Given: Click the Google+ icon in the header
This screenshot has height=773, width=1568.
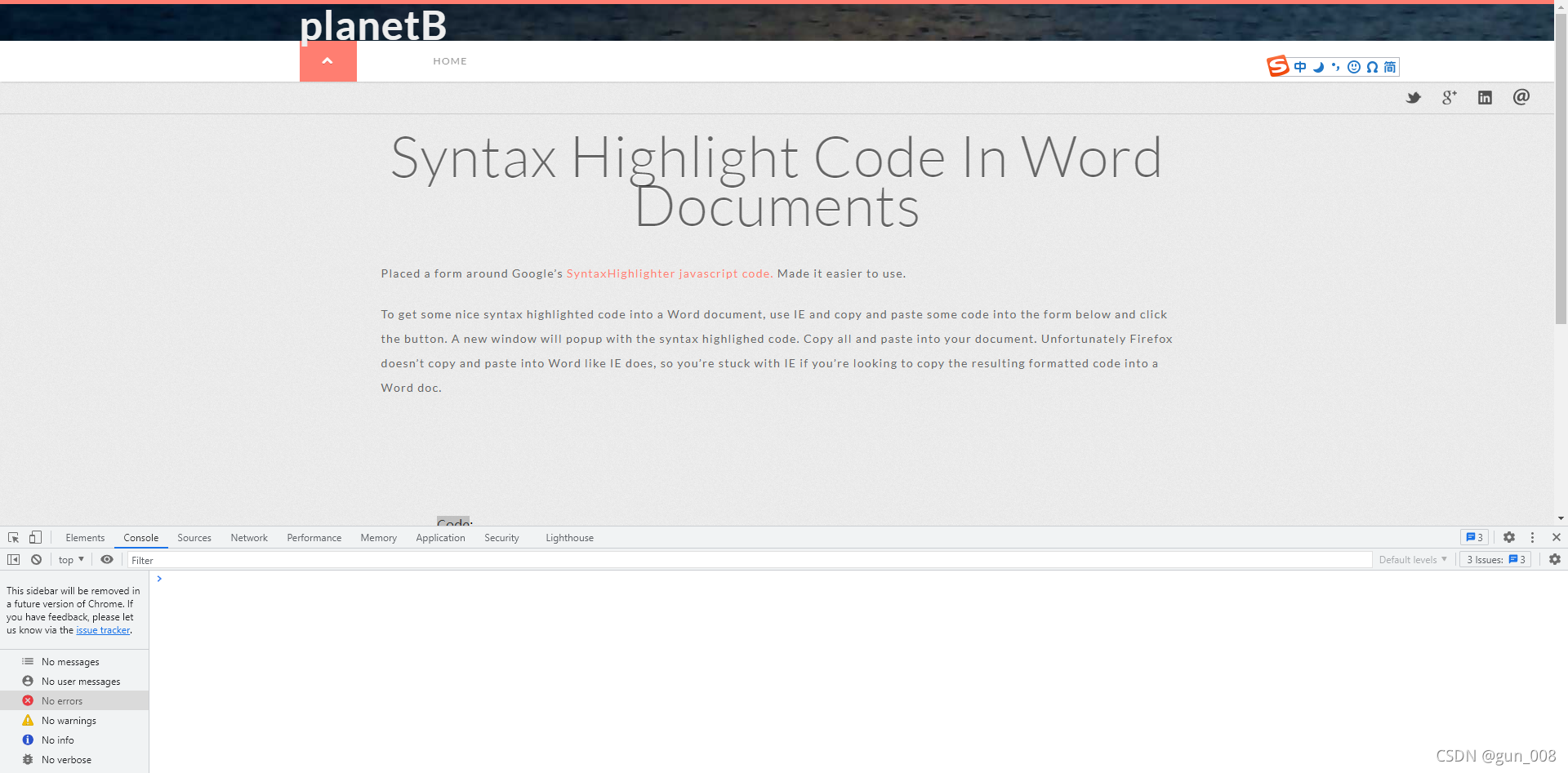Looking at the screenshot, I should [x=1449, y=97].
